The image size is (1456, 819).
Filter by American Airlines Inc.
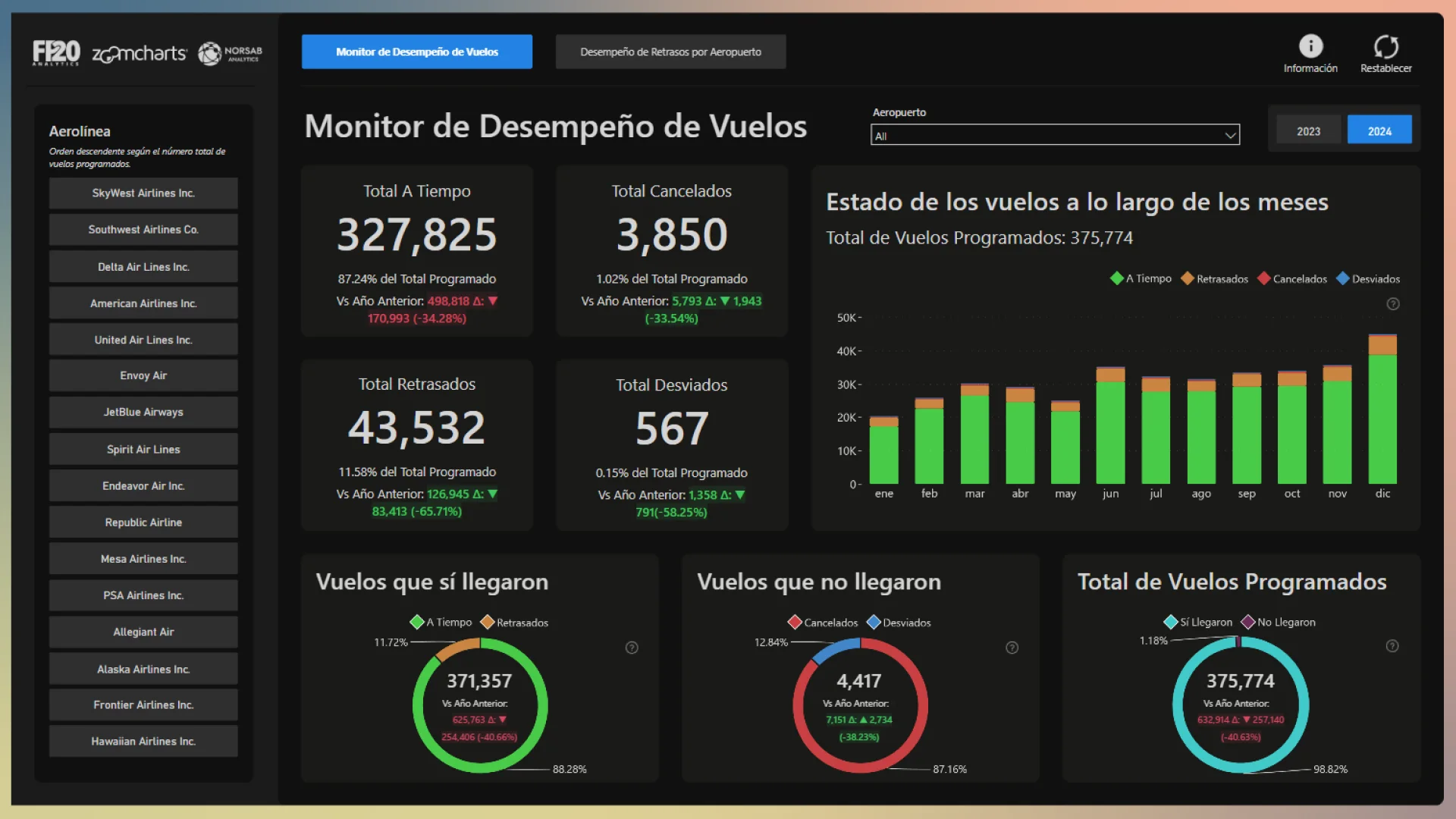click(143, 303)
